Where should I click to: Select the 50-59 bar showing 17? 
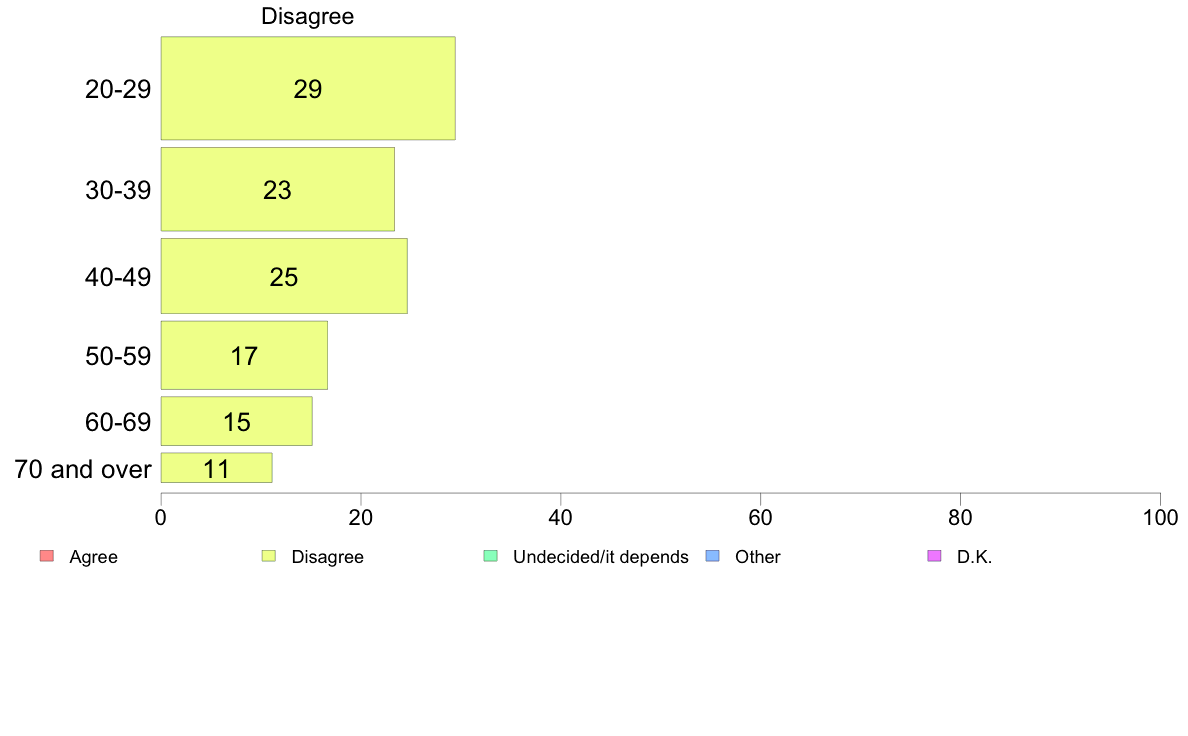245,355
